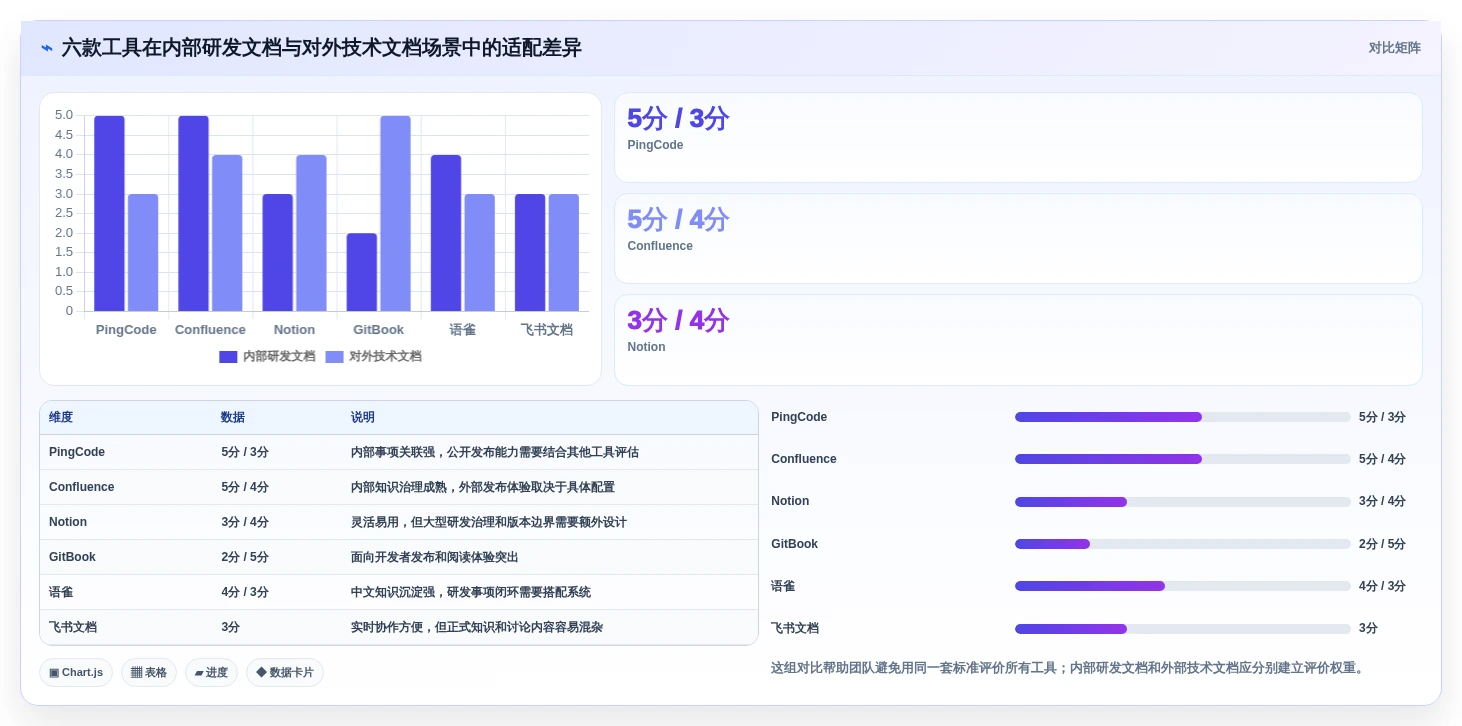The image size is (1462, 726).
Task: Click the GitBook progress bar
Action: click(1182, 544)
